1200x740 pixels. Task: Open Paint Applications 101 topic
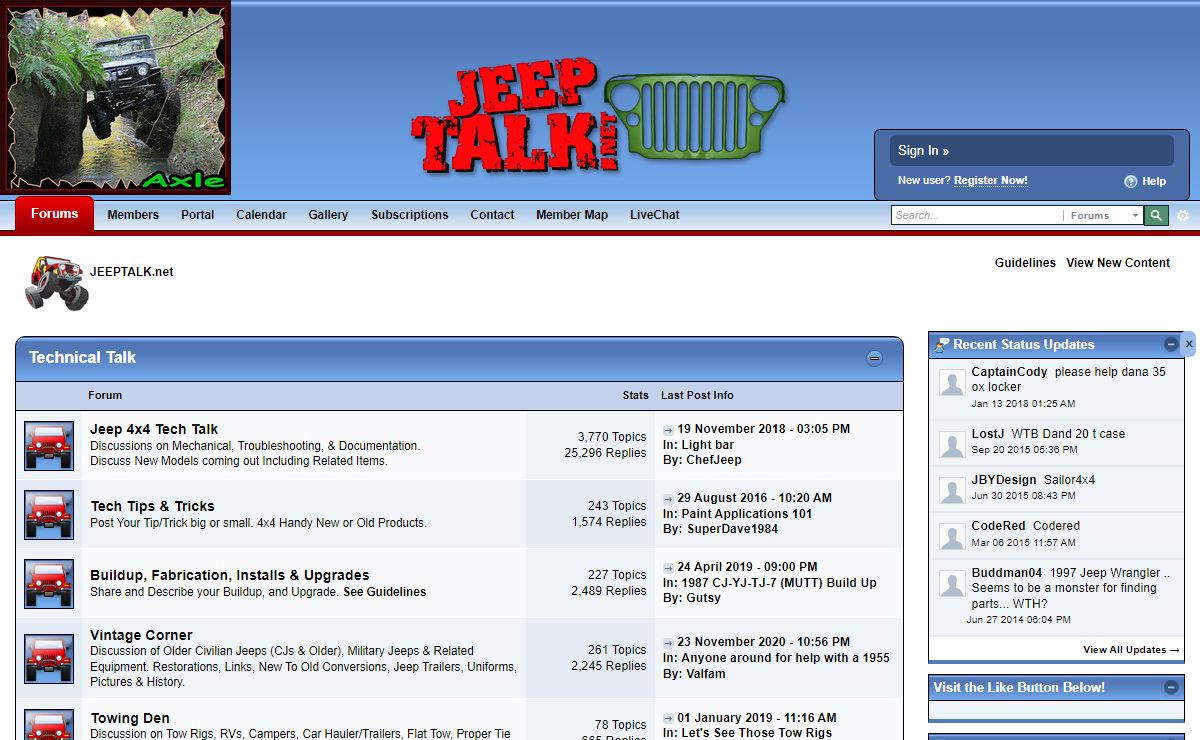[747, 514]
